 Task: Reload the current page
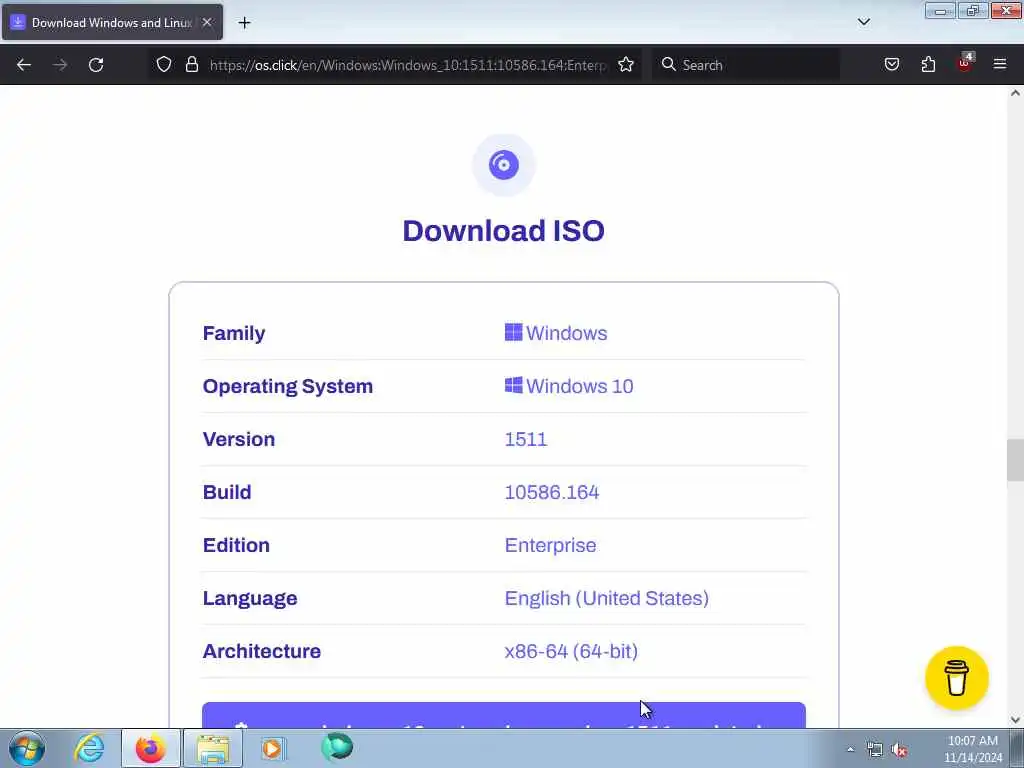96,65
